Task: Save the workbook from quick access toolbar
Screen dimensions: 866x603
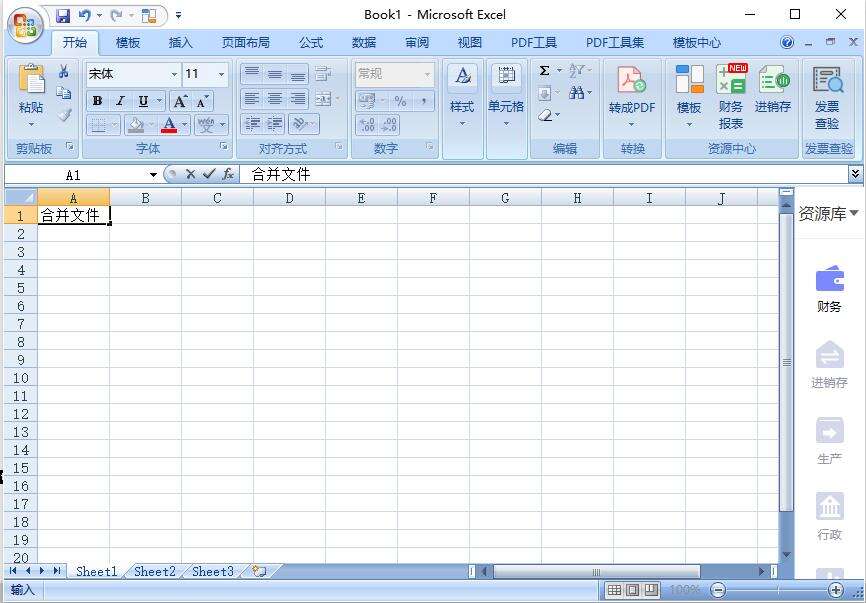Action: [64, 15]
